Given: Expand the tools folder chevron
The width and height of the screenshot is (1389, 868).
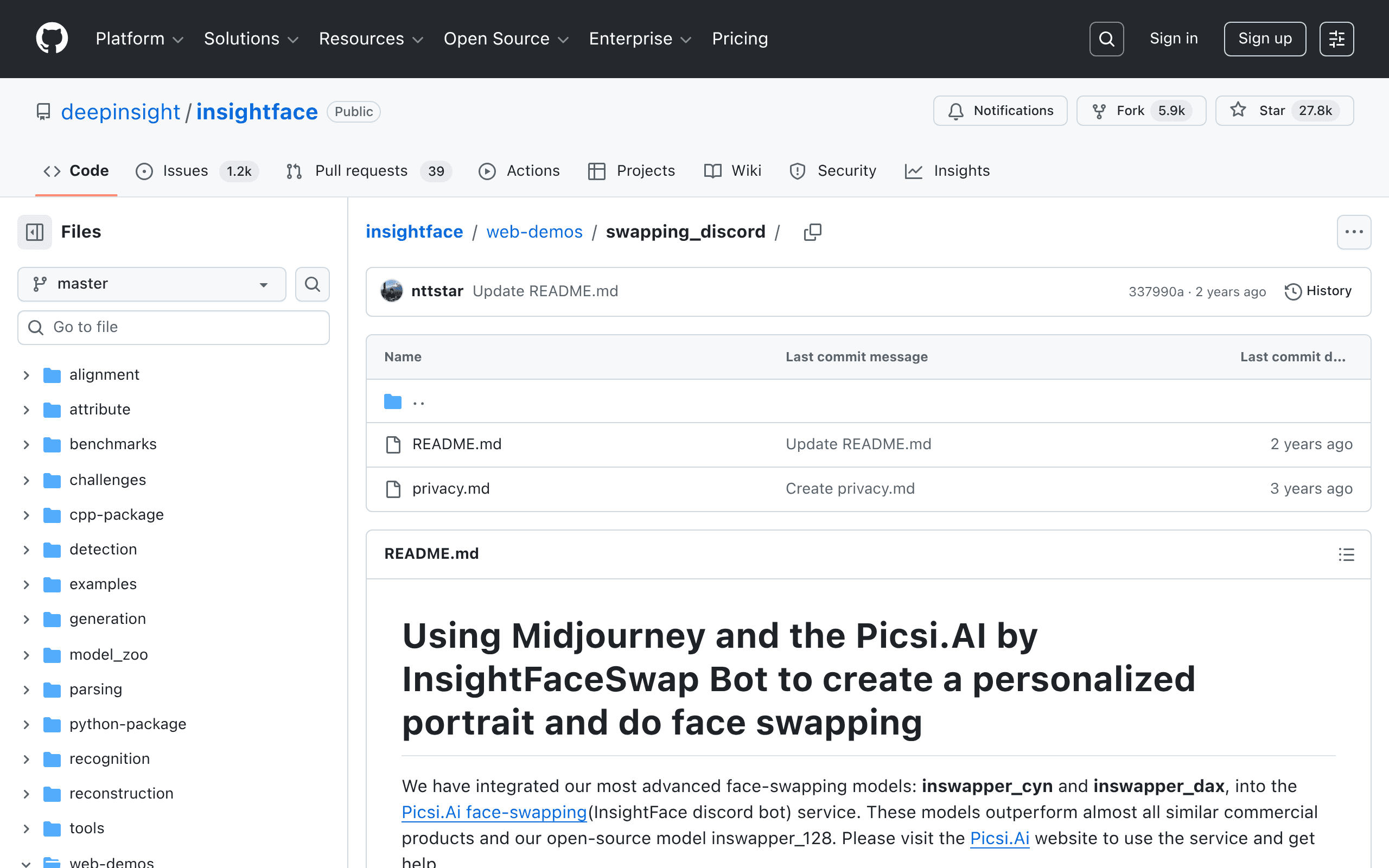Looking at the screenshot, I should tap(26, 829).
